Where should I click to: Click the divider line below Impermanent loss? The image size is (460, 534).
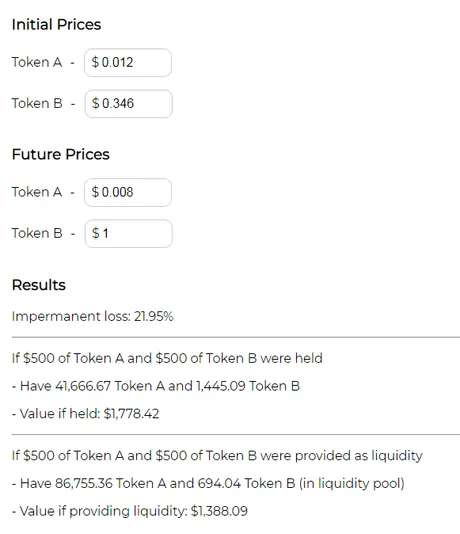[x=236, y=337]
